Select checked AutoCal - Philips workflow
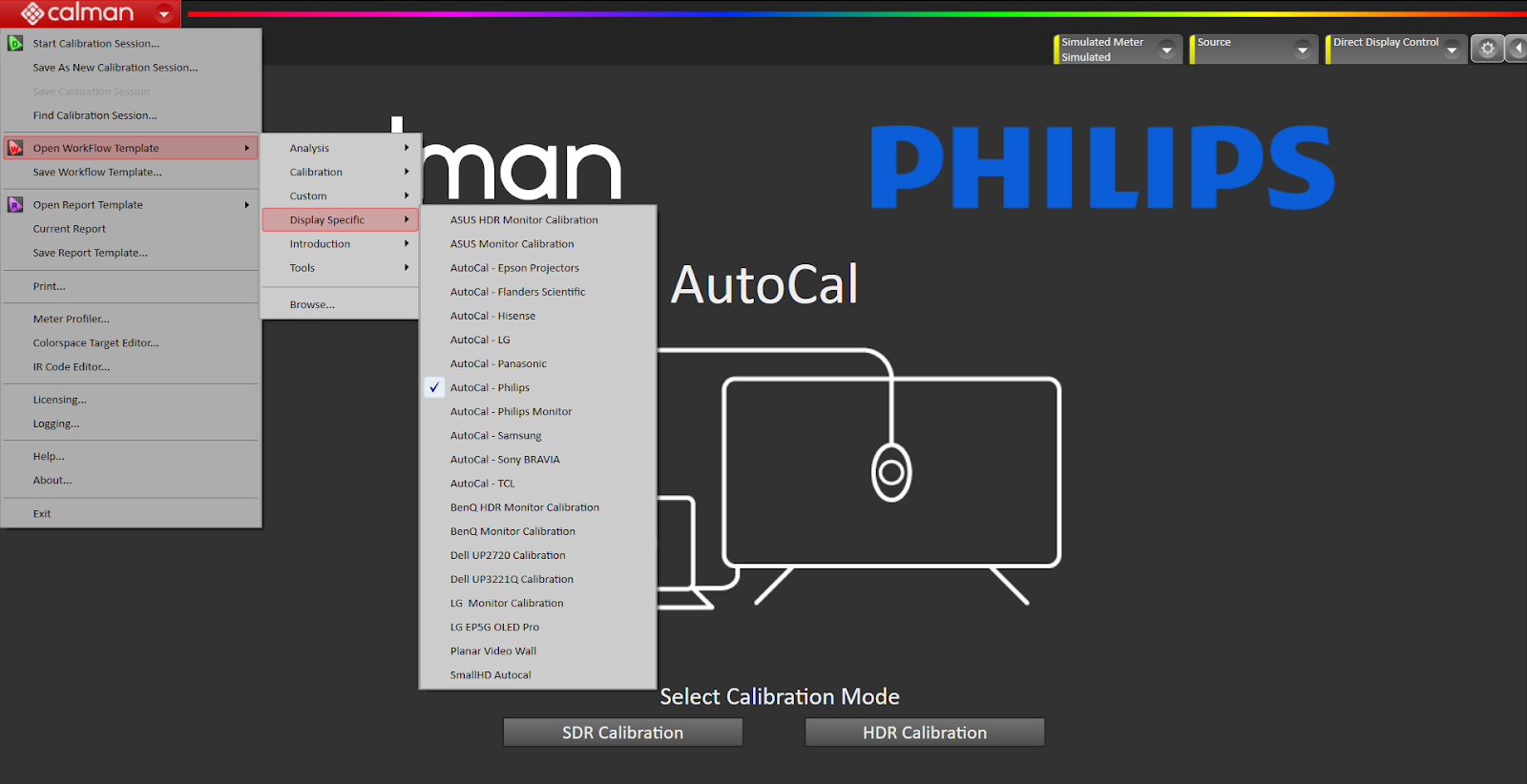Viewport: 1527px width, 784px height. [x=538, y=387]
